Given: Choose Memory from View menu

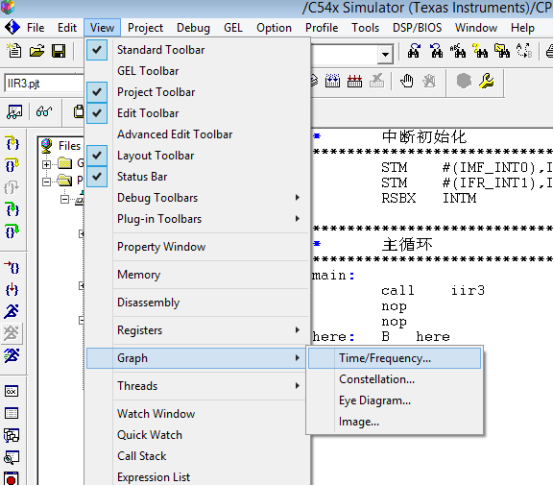Looking at the screenshot, I should click(x=198, y=274).
